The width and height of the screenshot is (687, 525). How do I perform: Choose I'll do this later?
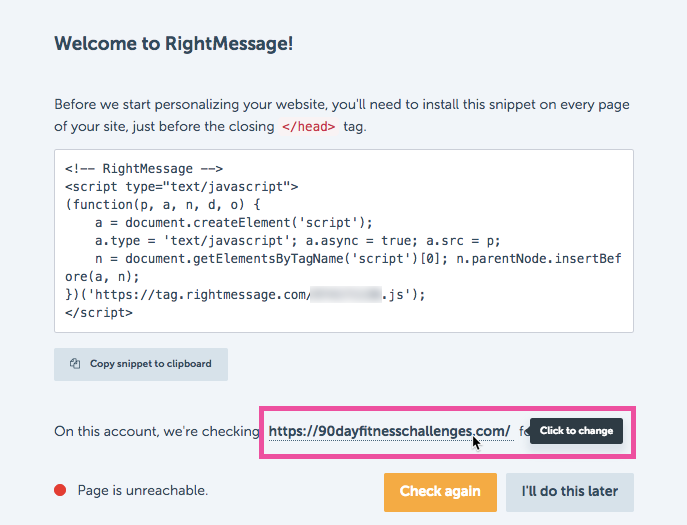coord(570,492)
